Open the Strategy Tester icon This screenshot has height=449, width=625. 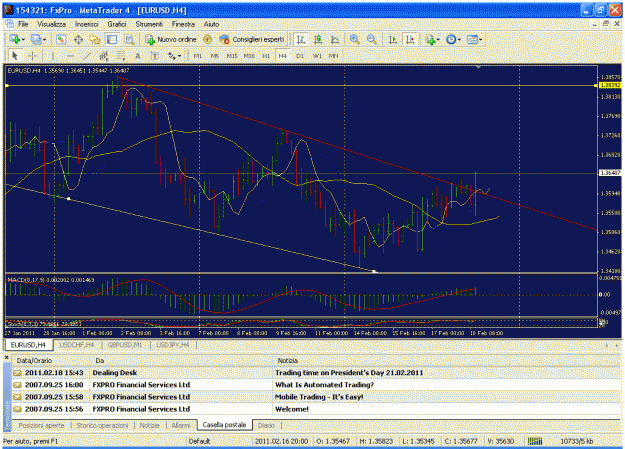pyautogui.click(x=129, y=39)
